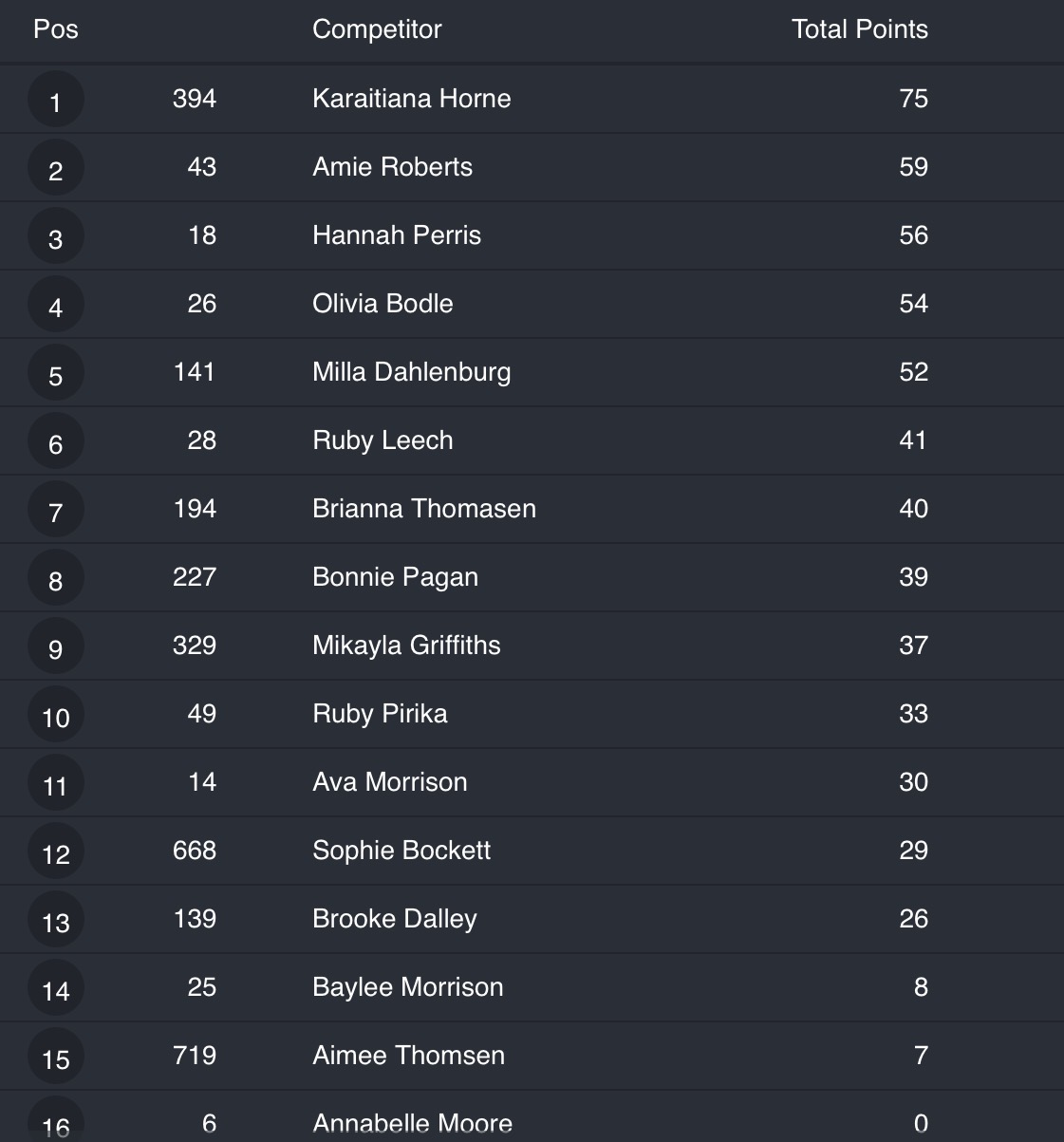The width and height of the screenshot is (1064, 1142).
Task: Select Aimee Thomsen's total points 7
Action: coord(921,1056)
